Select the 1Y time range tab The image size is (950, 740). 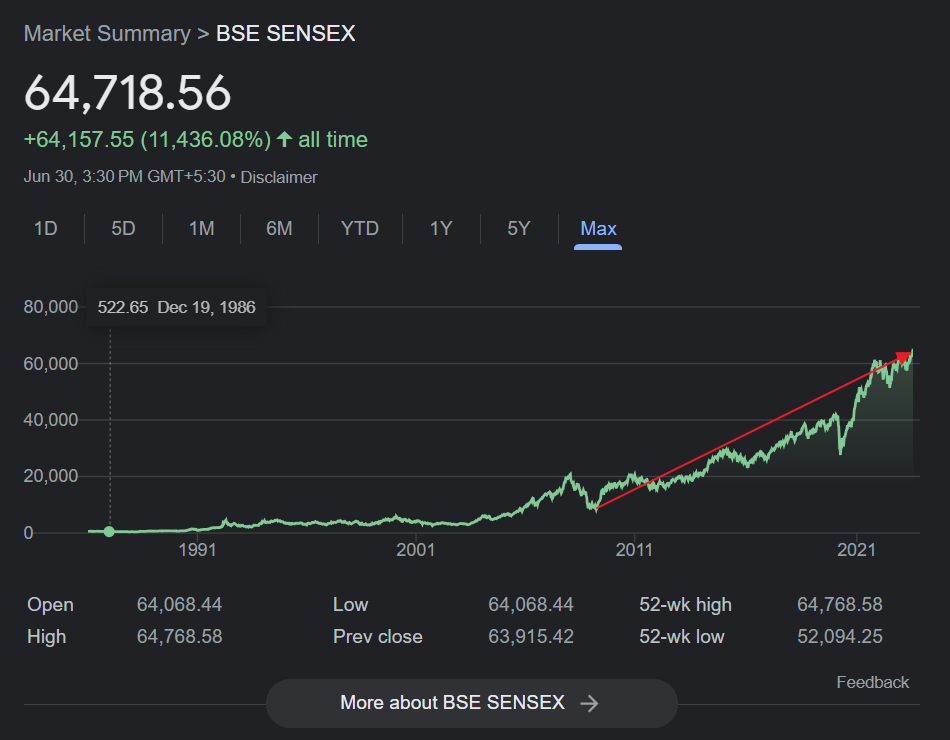point(441,228)
